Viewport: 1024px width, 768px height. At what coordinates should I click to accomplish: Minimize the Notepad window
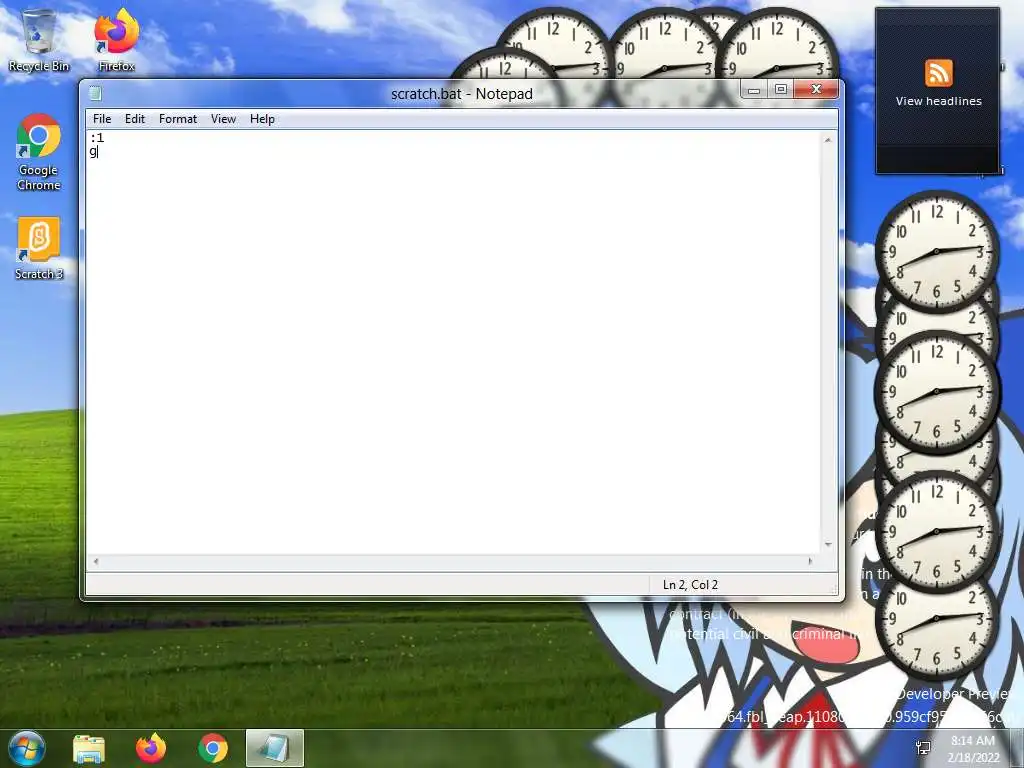click(754, 89)
